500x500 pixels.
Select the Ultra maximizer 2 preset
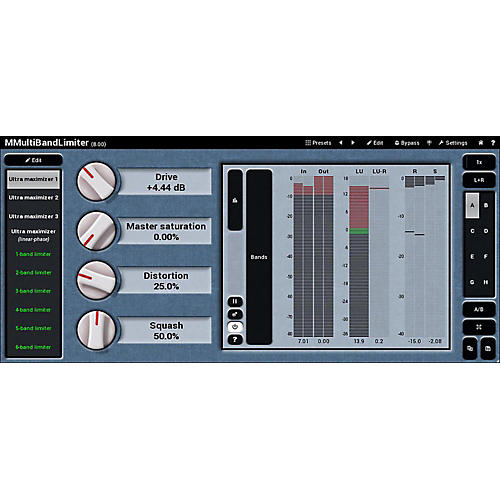point(33,198)
